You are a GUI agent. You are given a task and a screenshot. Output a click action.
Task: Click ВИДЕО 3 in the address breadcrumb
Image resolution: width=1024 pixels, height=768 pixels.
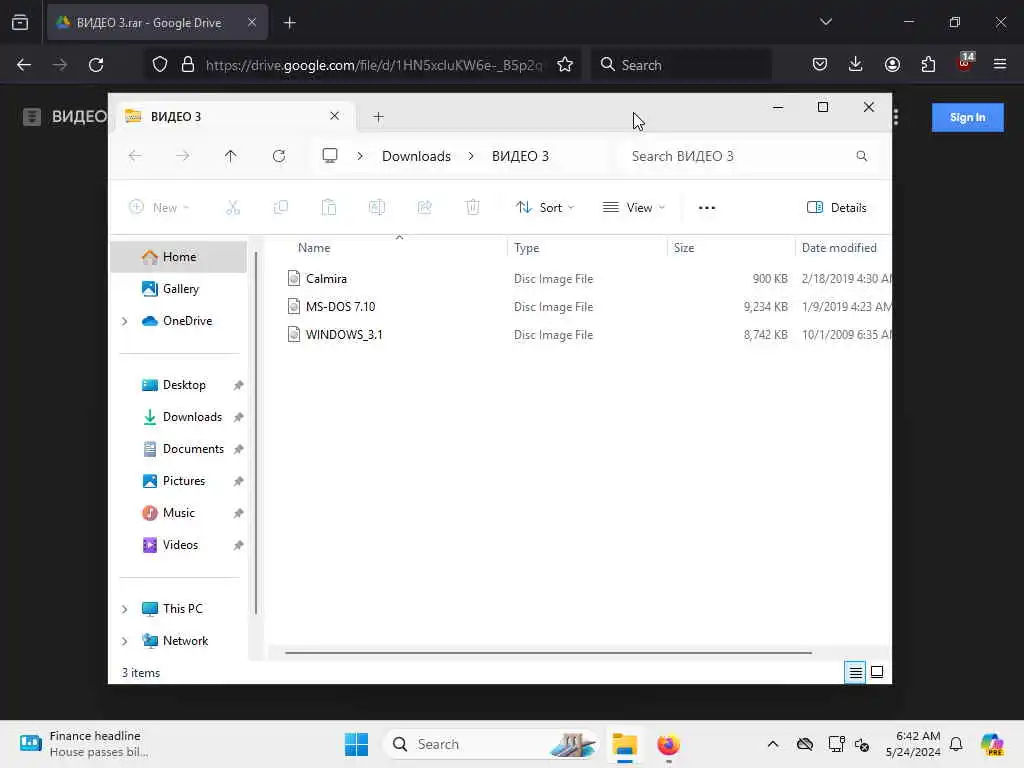pos(520,156)
